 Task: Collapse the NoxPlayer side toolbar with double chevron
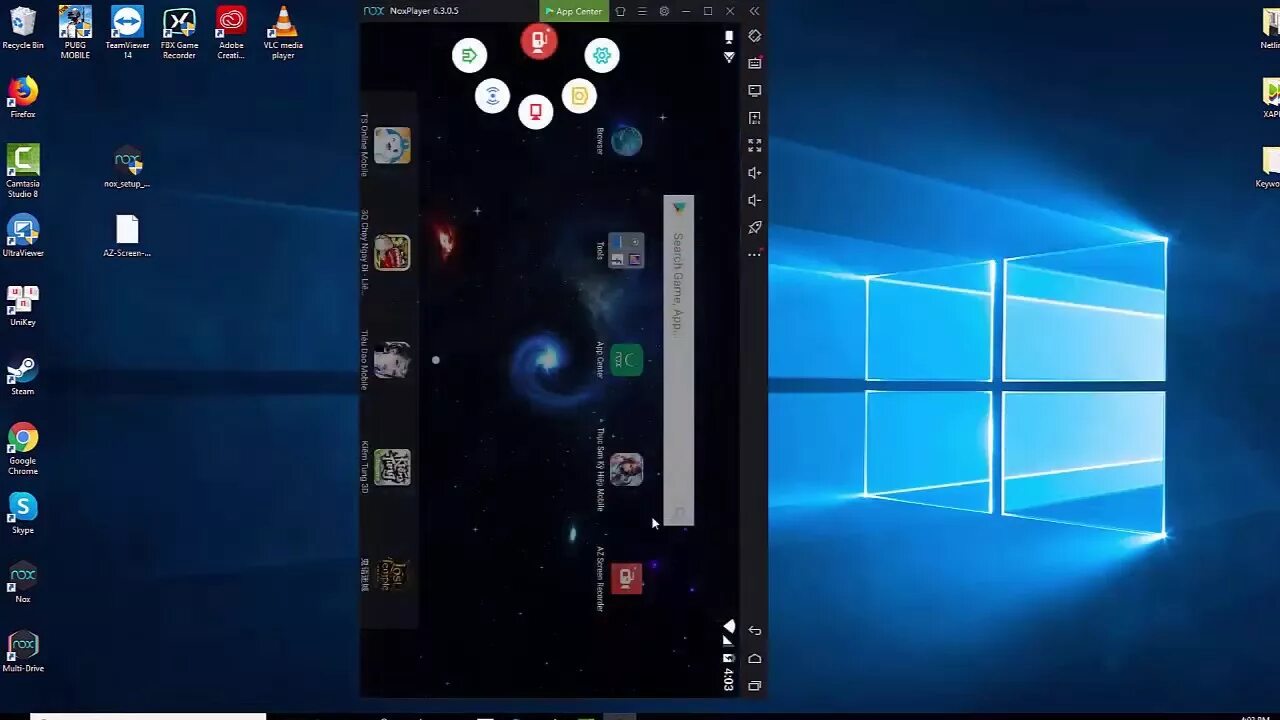754,11
